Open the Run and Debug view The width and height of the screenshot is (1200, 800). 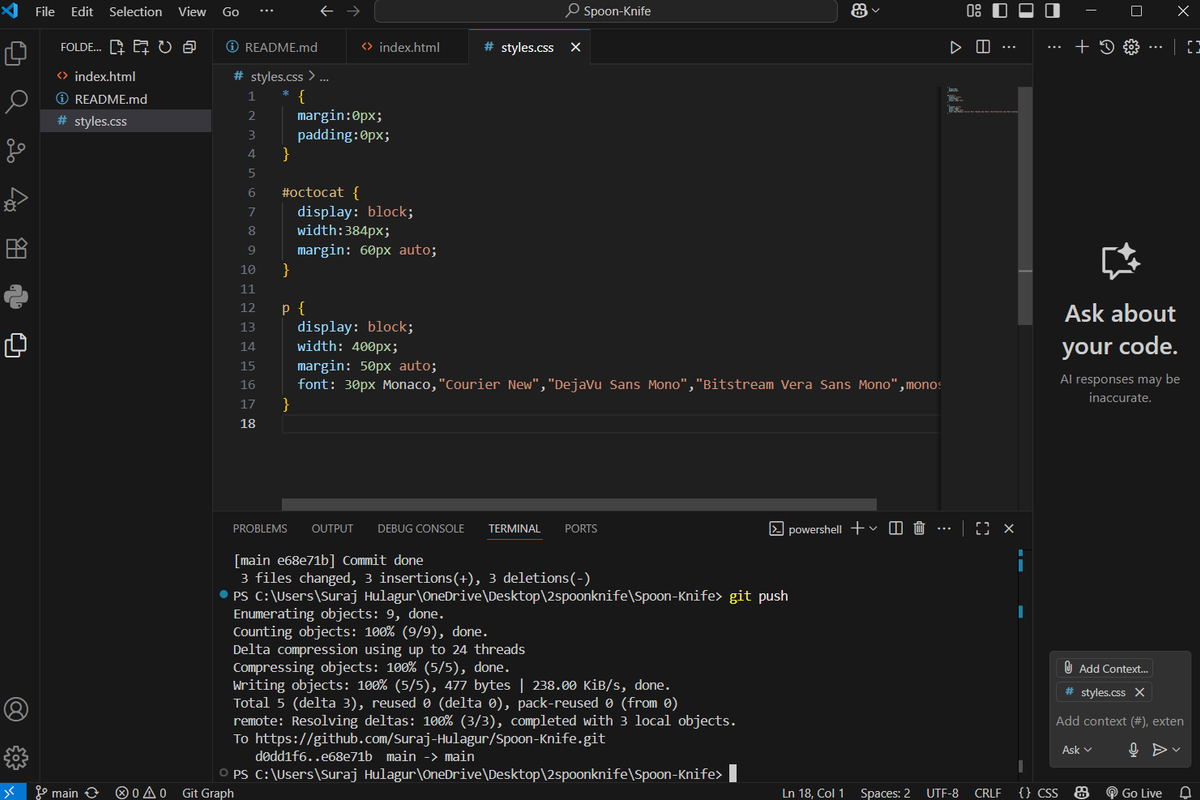(x=16, y=199)
